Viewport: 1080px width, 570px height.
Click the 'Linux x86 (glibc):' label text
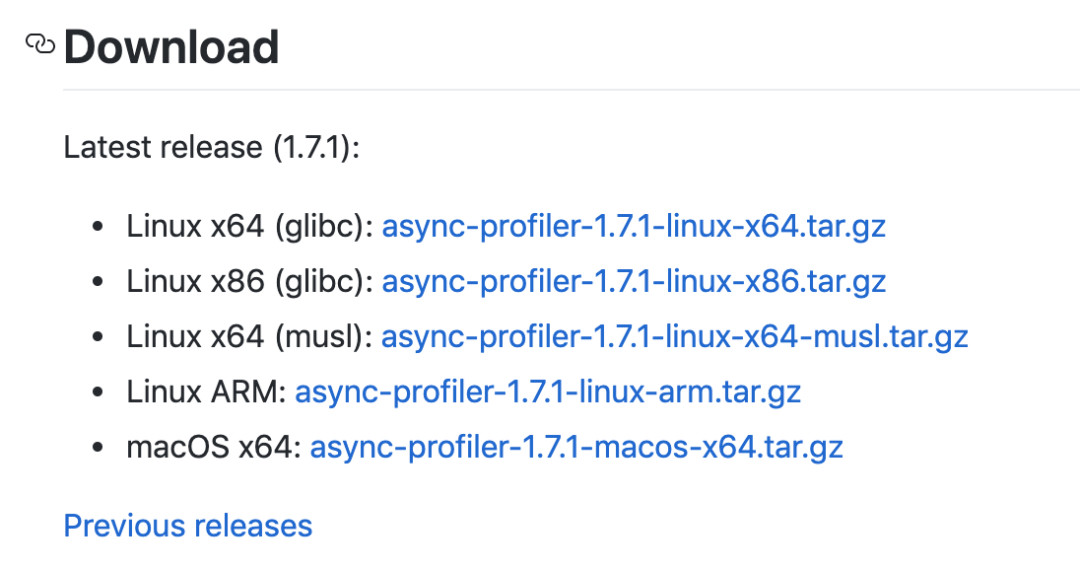pos(250,282)
